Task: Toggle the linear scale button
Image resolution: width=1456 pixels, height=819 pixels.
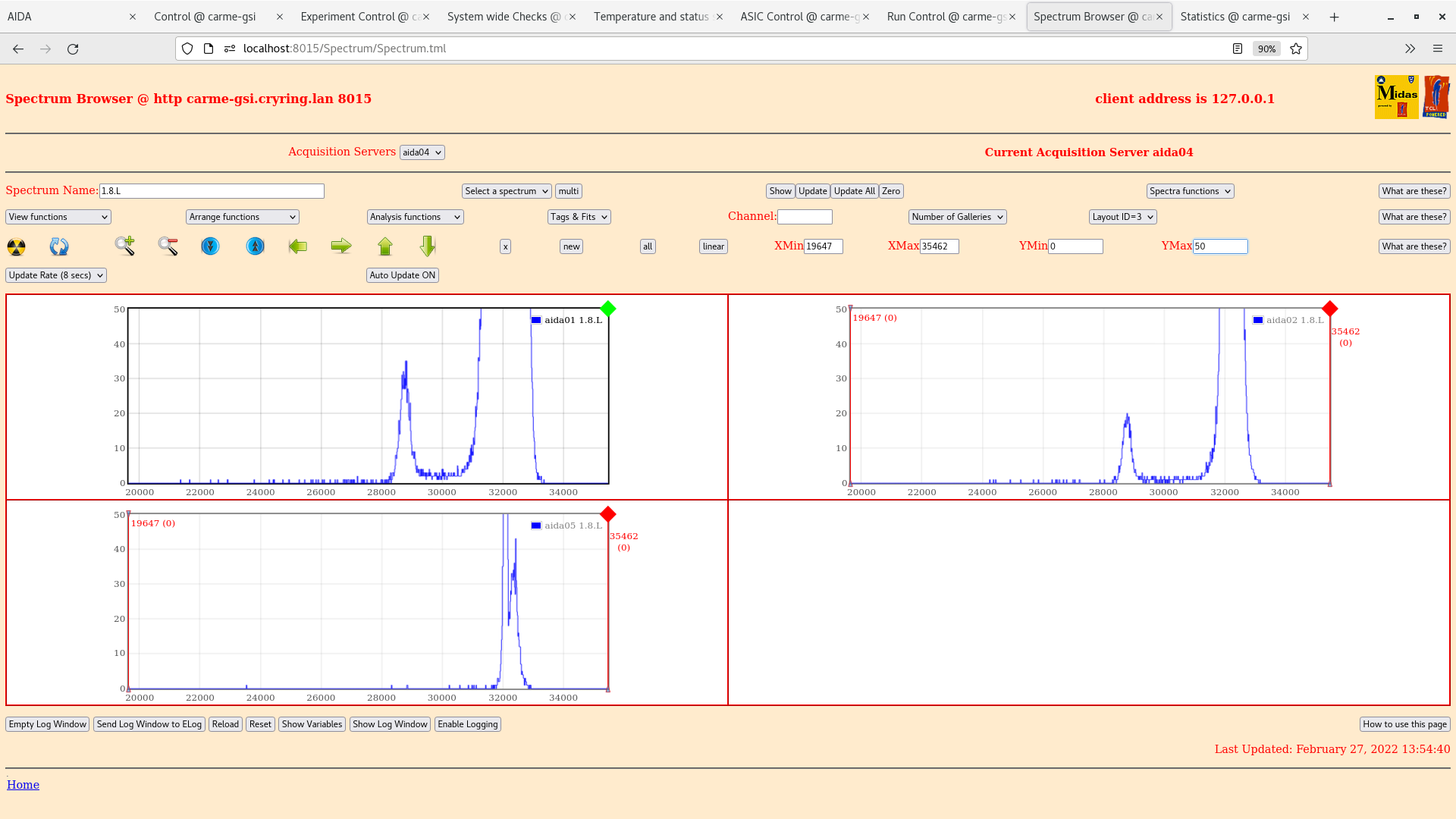Action: [x=713, y=246]
